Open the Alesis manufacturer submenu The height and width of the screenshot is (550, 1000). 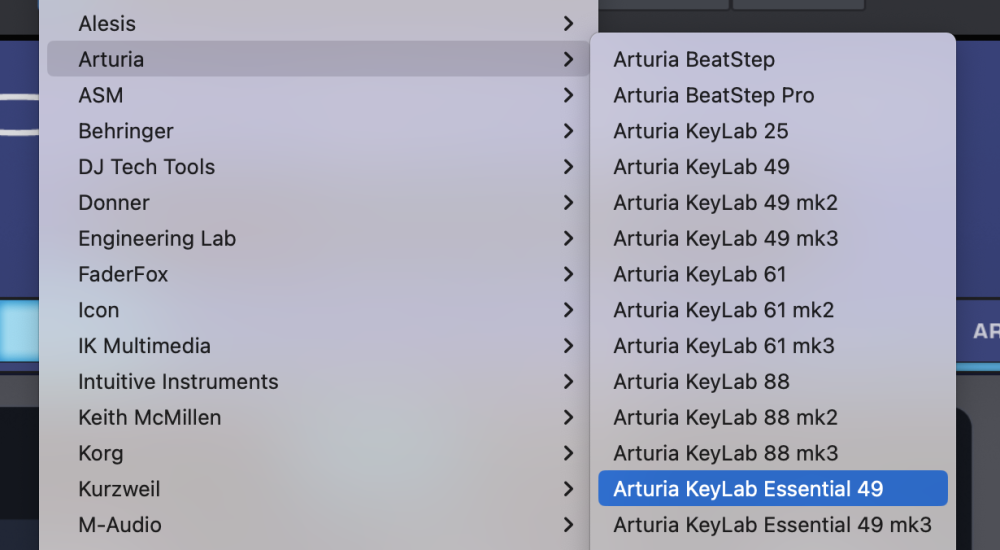click(x=107, y=23)
